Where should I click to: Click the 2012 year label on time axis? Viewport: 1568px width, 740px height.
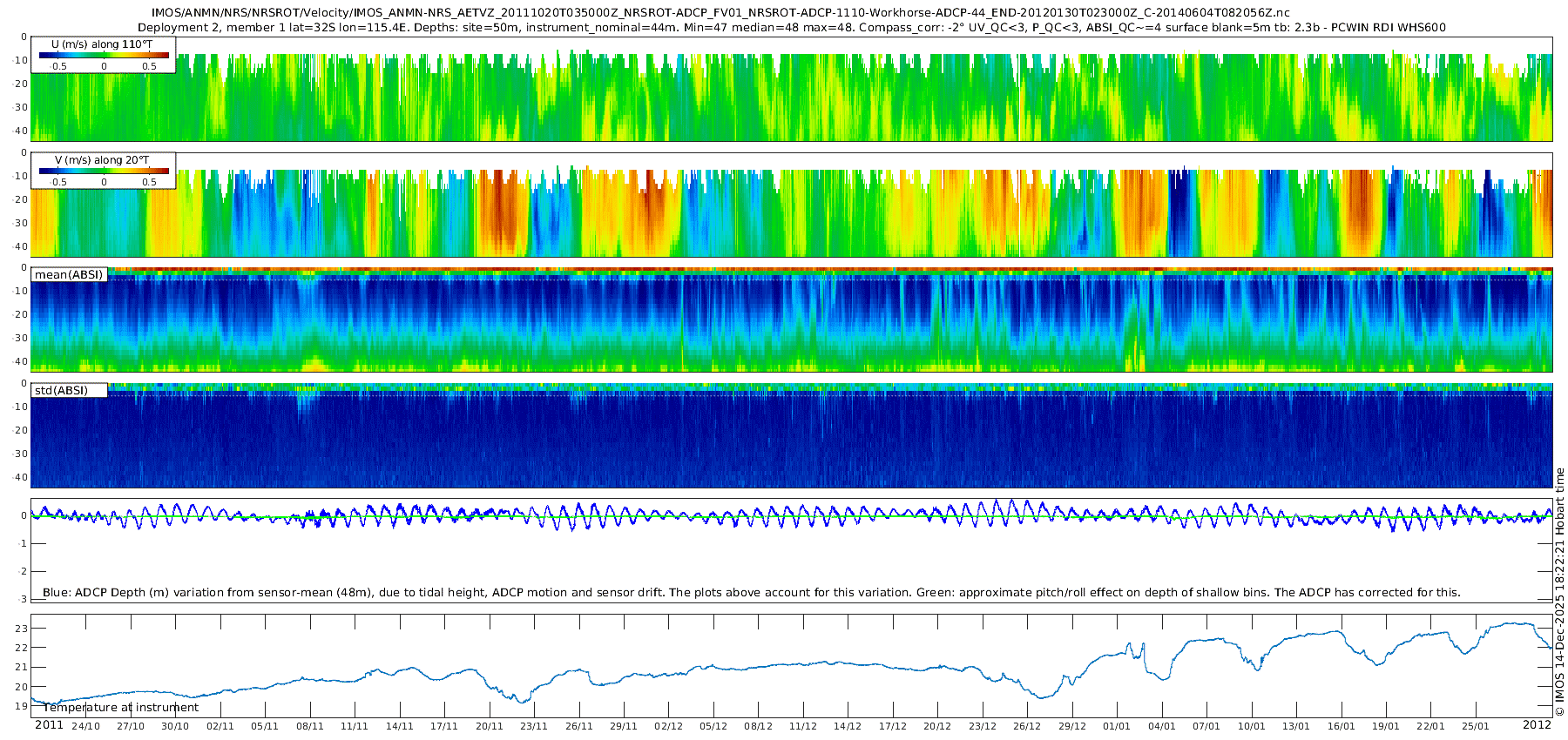click(1537, 725)
